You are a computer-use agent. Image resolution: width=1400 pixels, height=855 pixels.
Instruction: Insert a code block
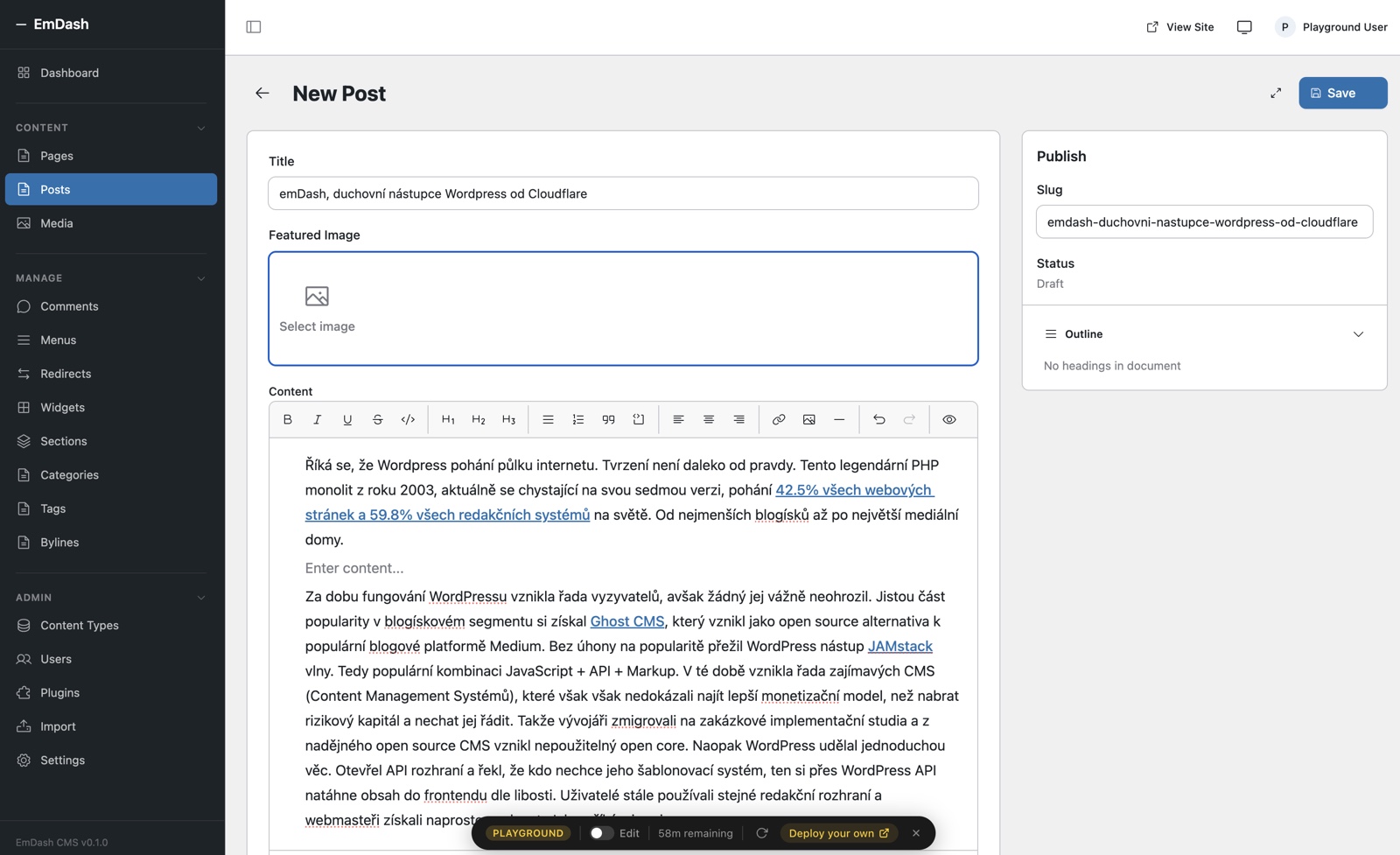click(639, 420)
